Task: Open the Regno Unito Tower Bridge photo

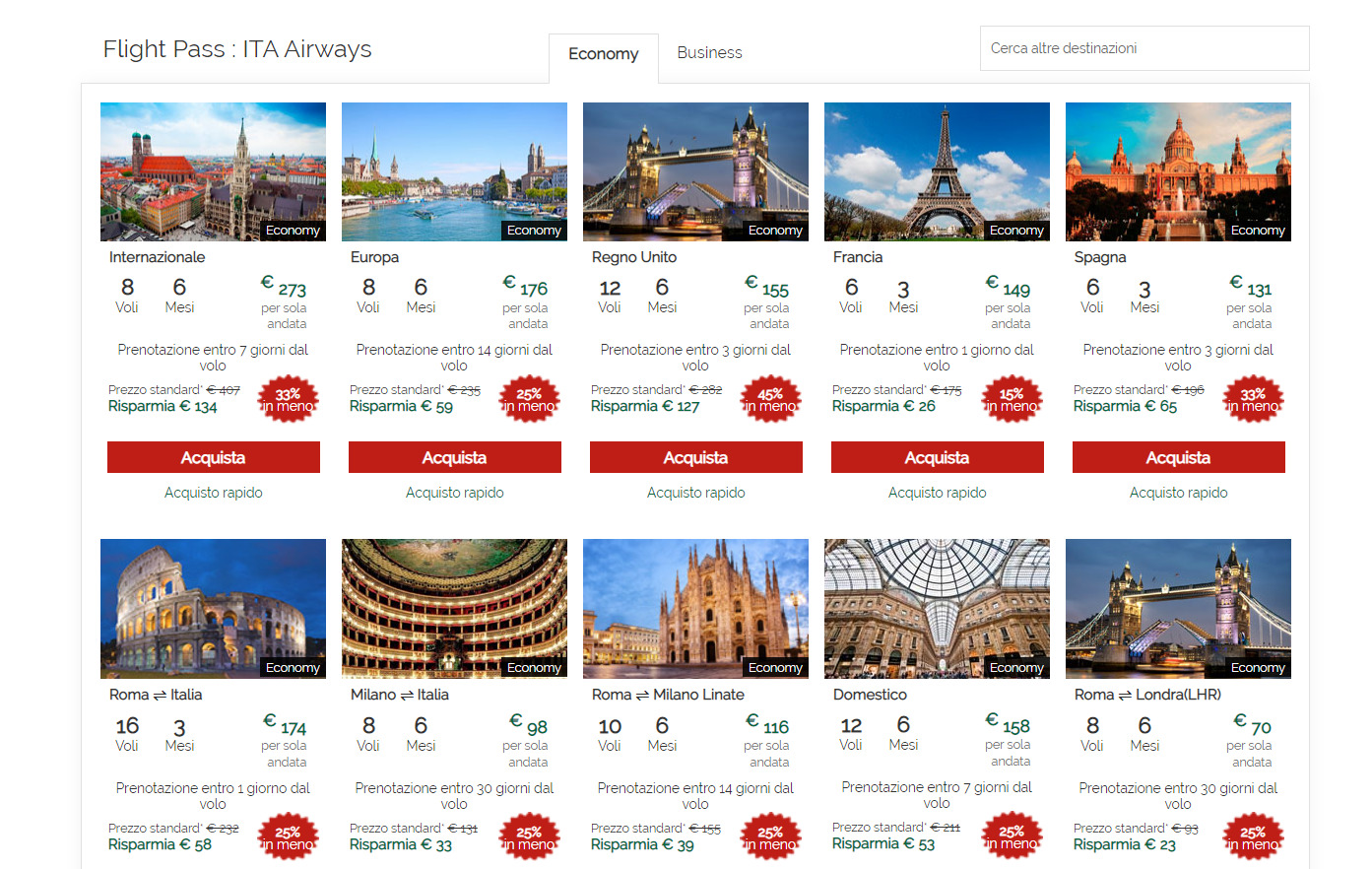Action: pos(695,171)
